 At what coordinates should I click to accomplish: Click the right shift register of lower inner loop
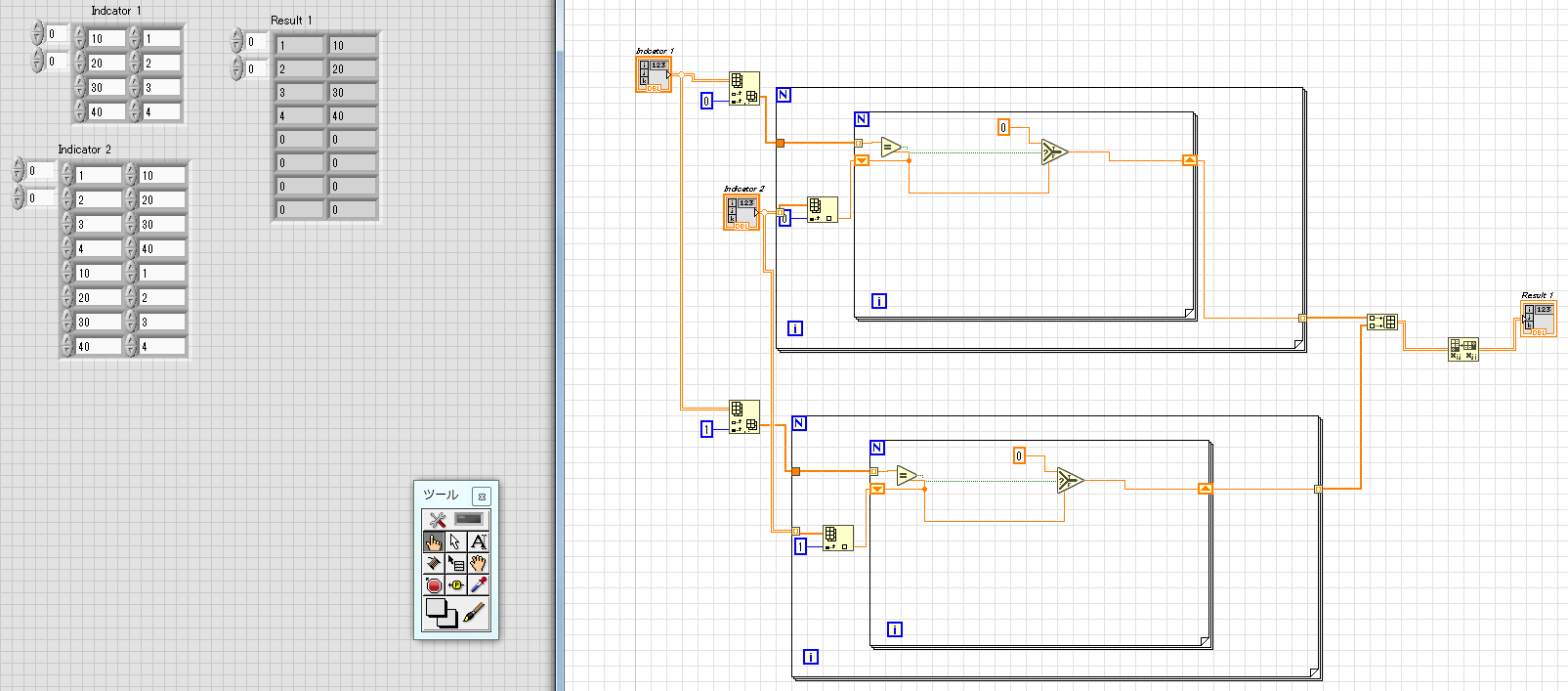tap(1206, 489)
